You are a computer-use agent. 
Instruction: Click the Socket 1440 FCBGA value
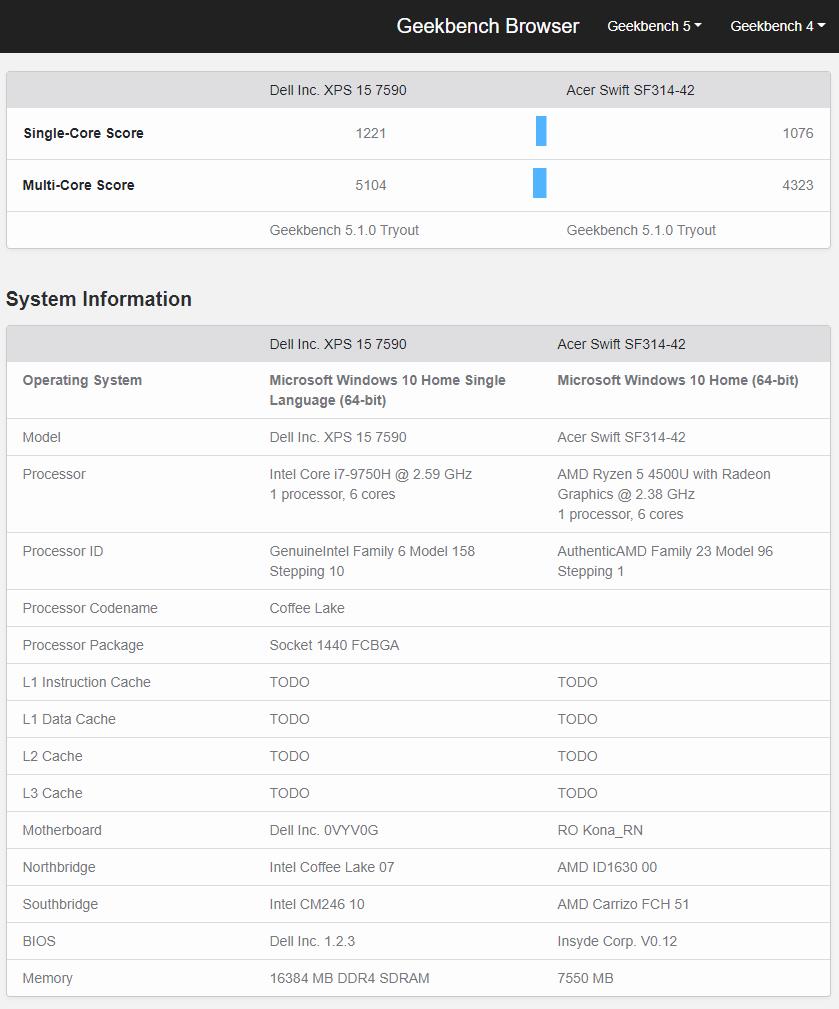tap(334, 645)
